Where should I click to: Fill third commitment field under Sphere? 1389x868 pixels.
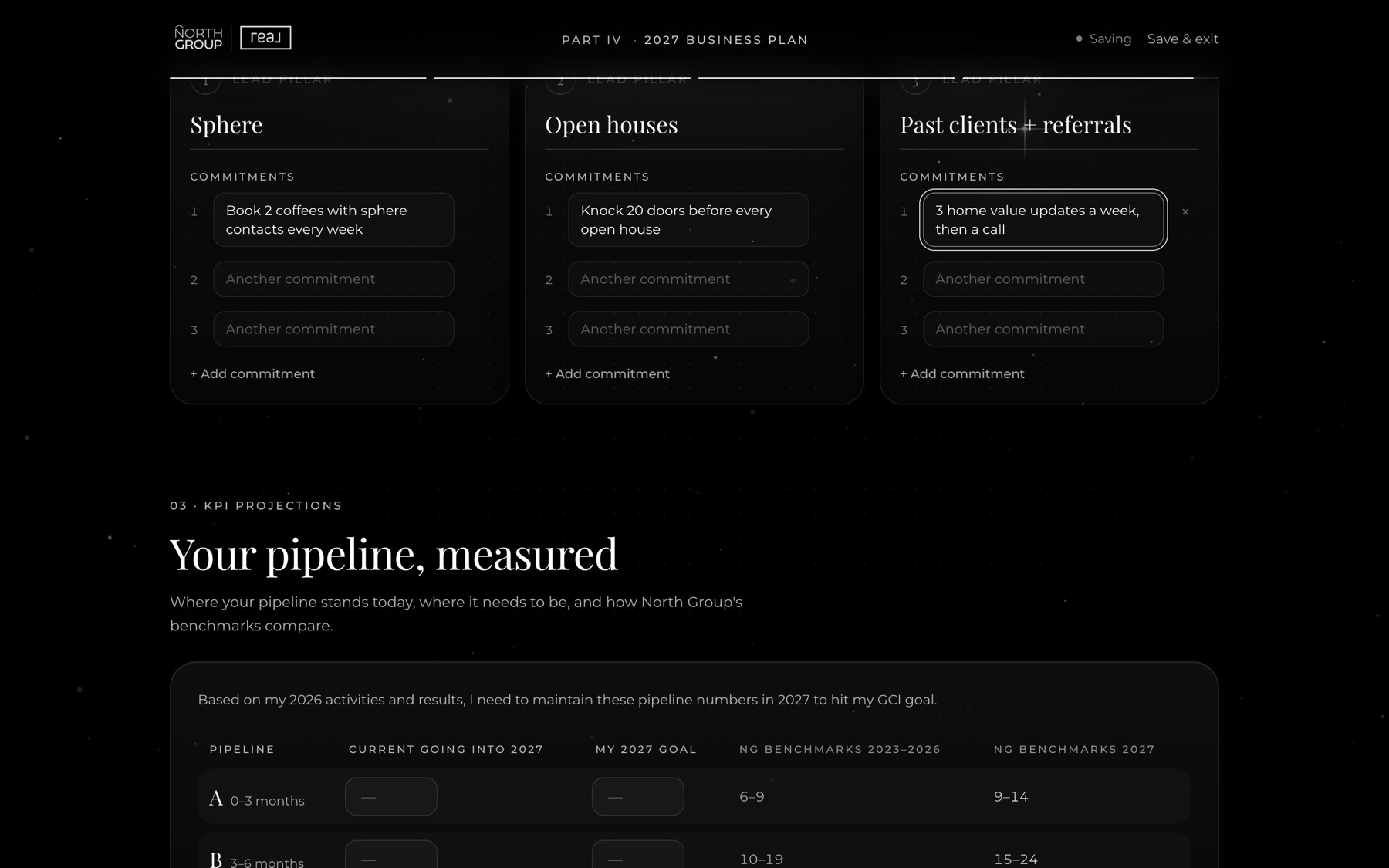(333, 329)
